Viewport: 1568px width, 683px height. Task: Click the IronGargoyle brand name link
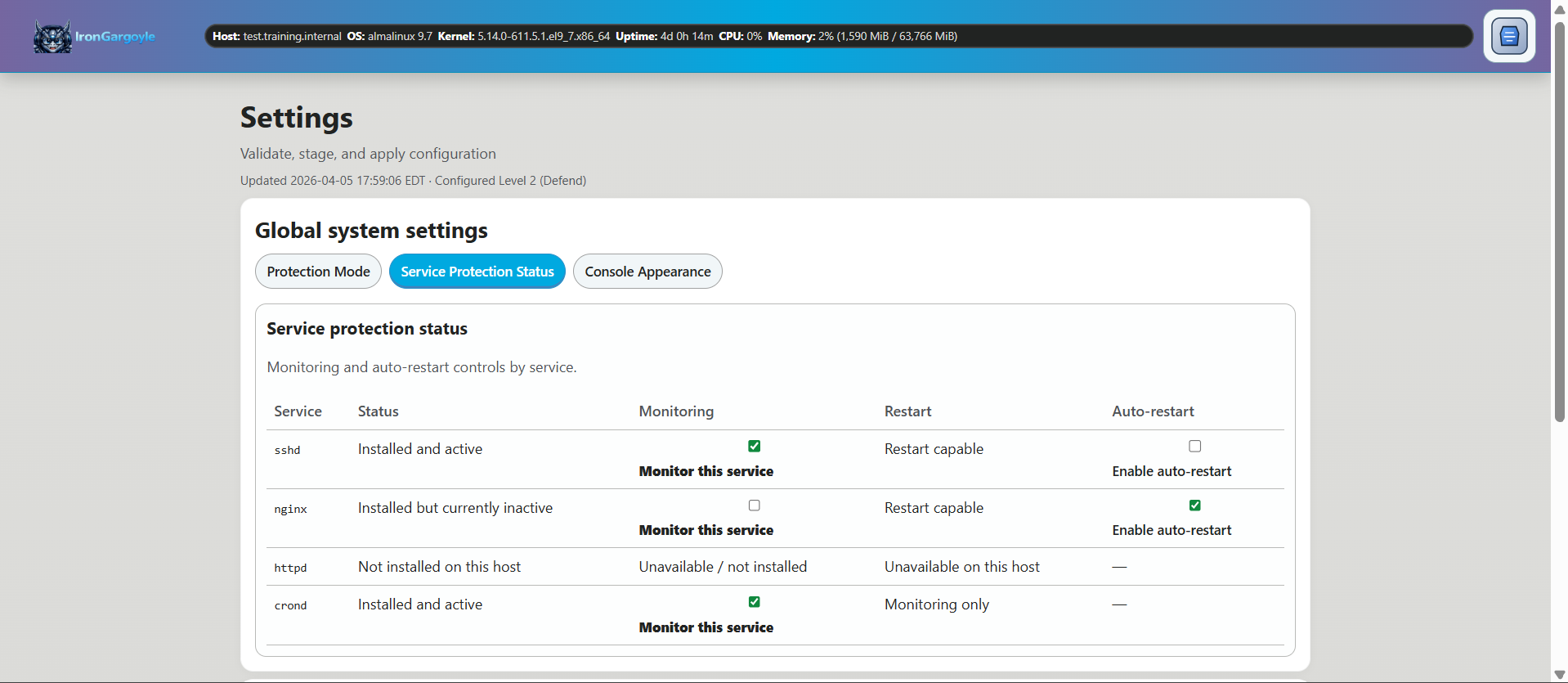tap(115, 37)
